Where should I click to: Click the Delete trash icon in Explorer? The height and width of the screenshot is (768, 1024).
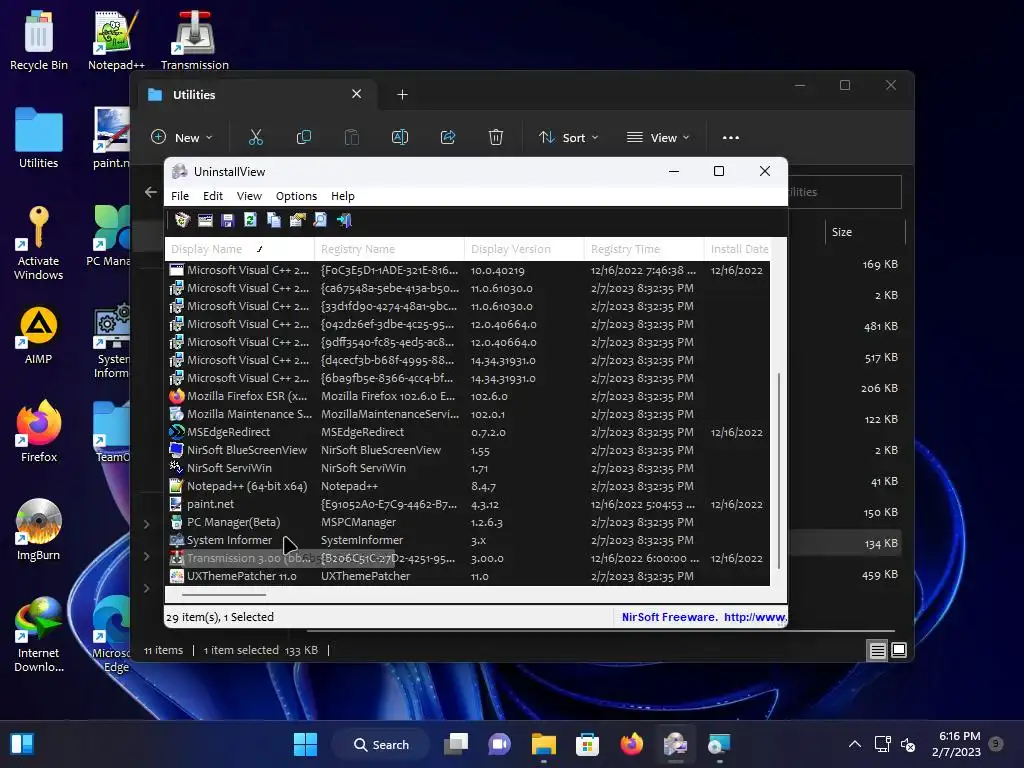(x=496, y=137)
